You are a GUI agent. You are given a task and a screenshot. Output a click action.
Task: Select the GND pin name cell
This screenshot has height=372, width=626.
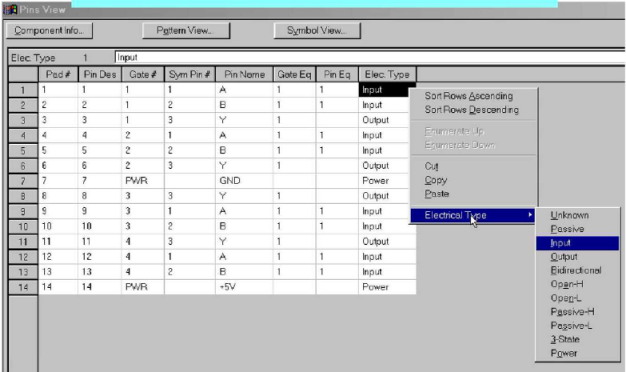pos(244,181)
